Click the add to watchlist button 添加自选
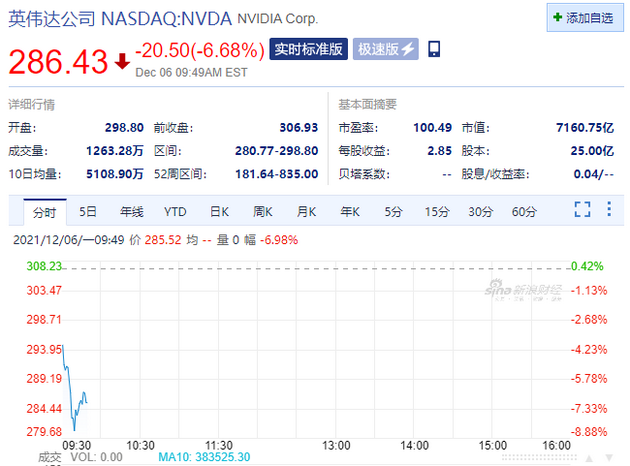The image size is (630, 466). pos(585,18)
